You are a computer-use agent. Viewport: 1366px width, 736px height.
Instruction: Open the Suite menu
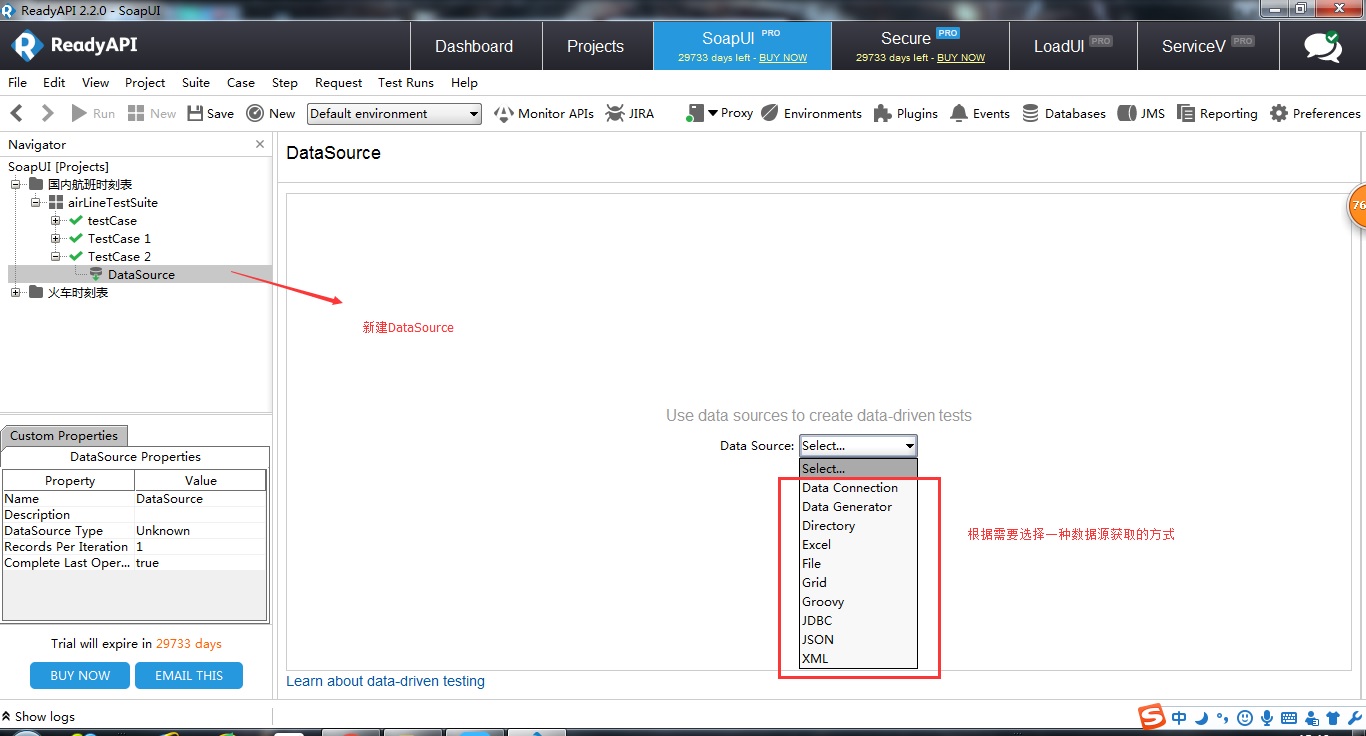coord(196,83)
